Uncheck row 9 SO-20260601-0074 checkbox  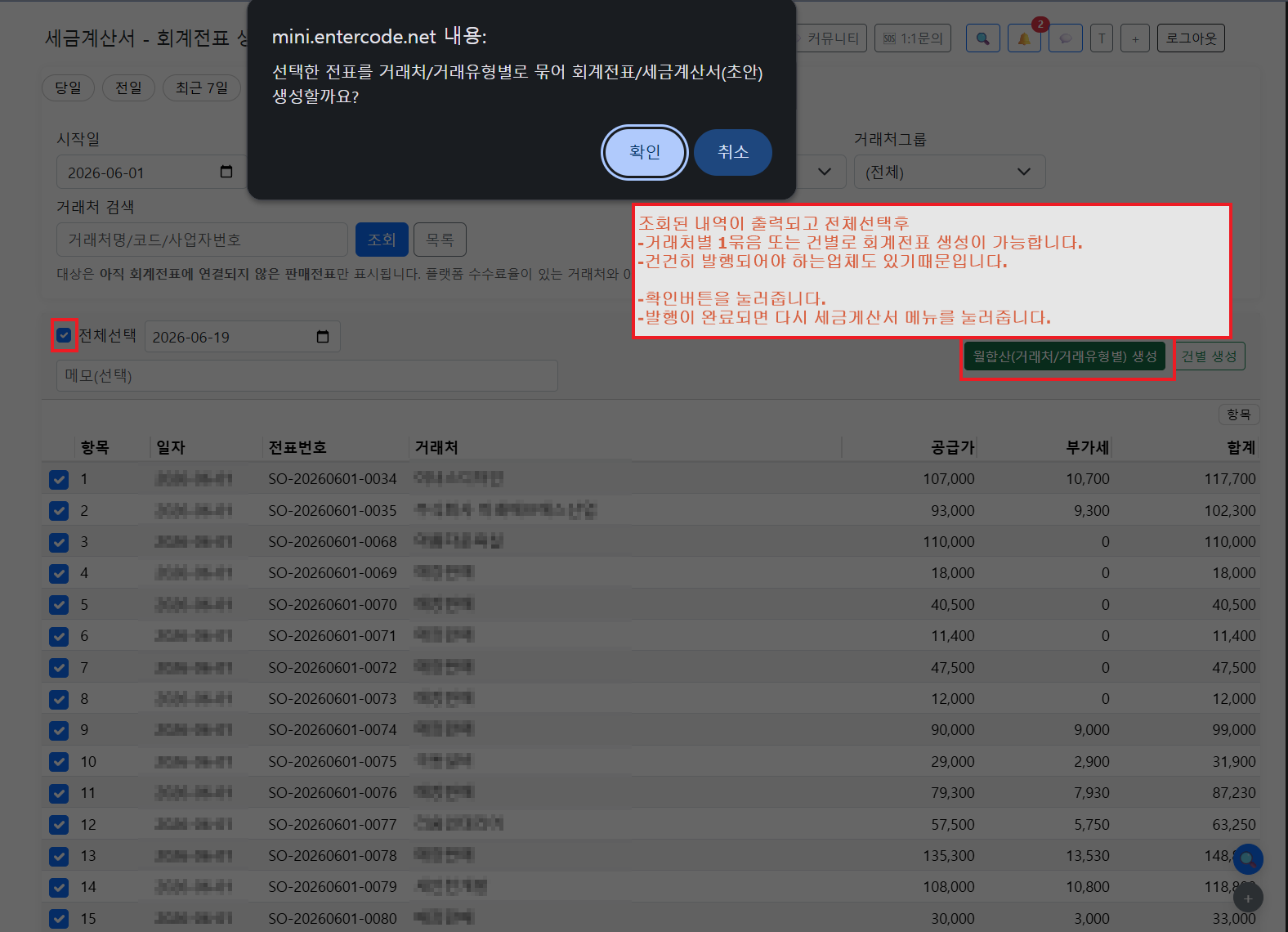59,730
